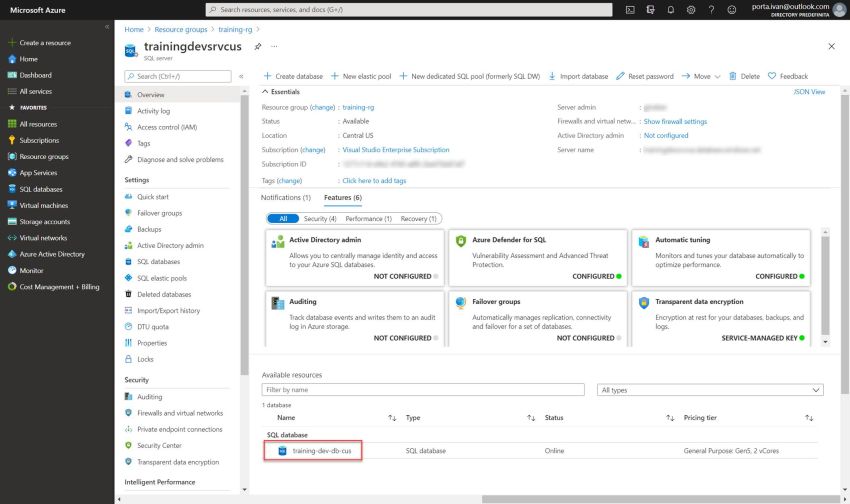Open notifications bell icon
The width and height of the screenshot is (850, 504).
click(671, 10)
